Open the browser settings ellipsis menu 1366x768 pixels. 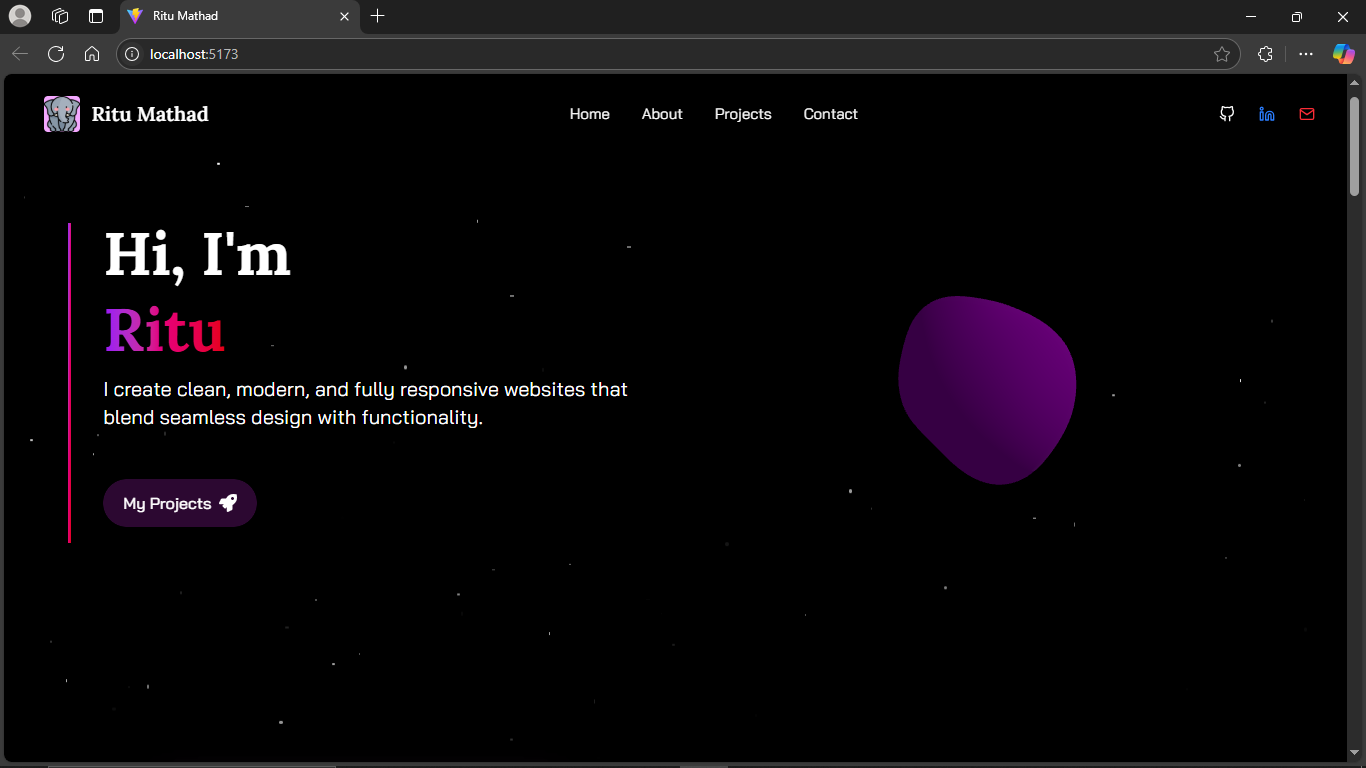1305,54
